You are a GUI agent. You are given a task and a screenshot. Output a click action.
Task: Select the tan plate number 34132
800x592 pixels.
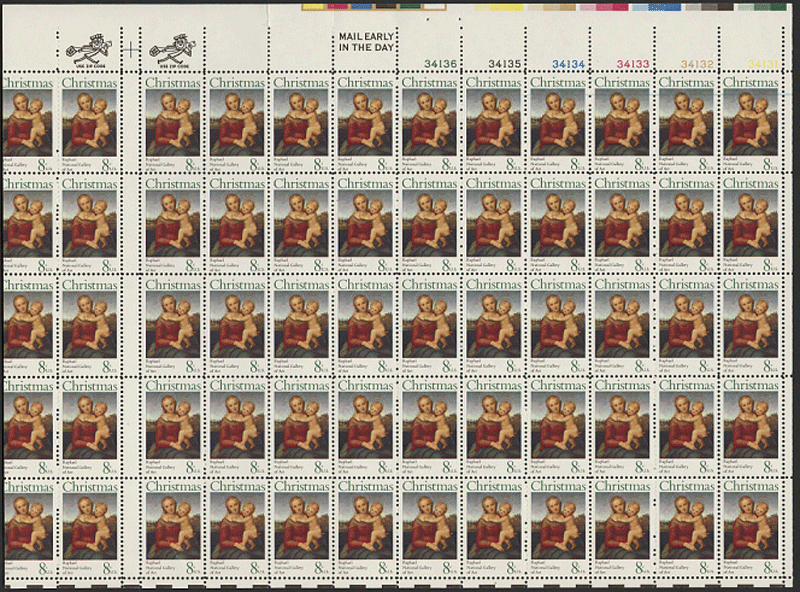point(697,64)
